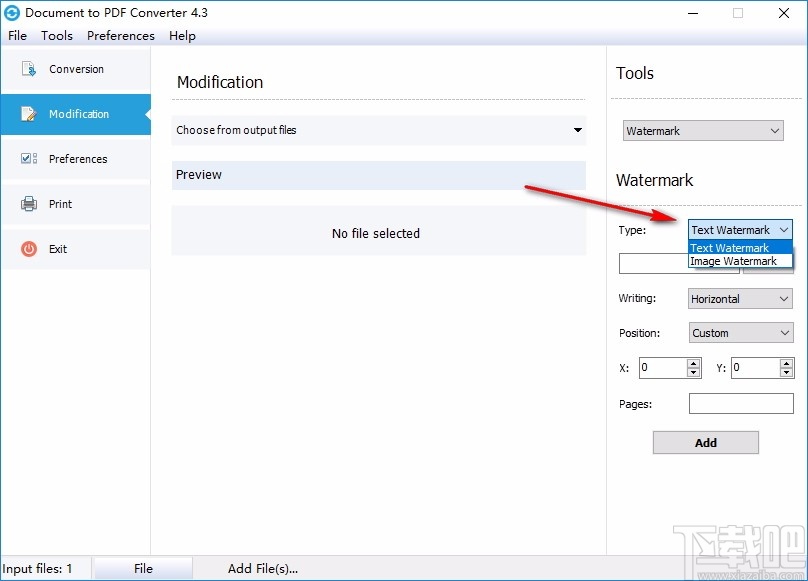
Task: Click the printer icon next to Print
Action: [x=29, y=204]
